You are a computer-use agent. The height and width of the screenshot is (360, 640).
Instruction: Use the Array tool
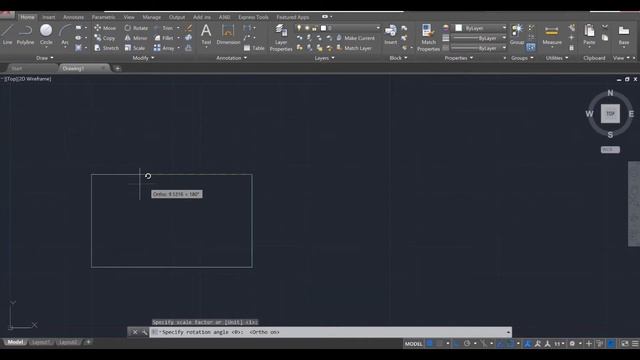pos(164,48)
